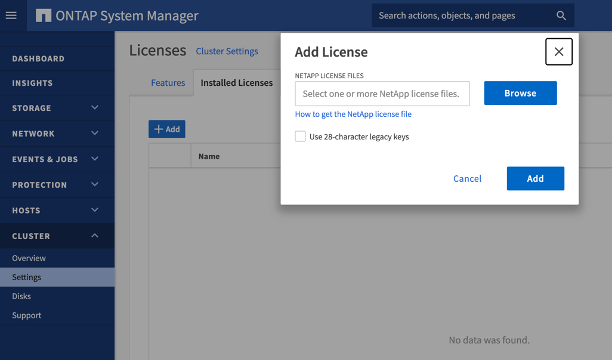Open Cluster Disks page

pyautogui.click(x=21, y=296)
